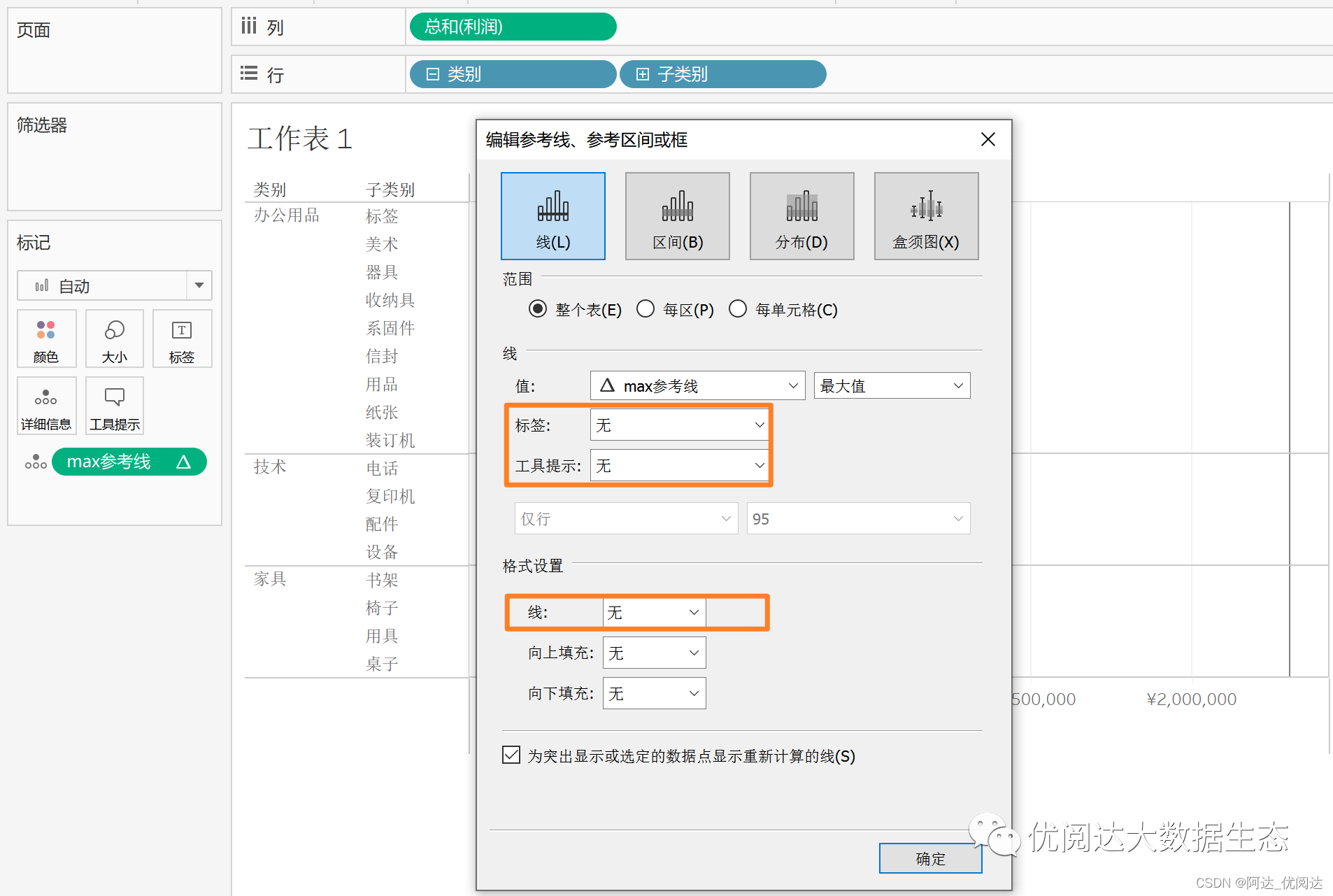The width and height of the screenshot is (1333, 896).
Task: Select the 器具 subcategory row
Action: [x=382, y=272]
